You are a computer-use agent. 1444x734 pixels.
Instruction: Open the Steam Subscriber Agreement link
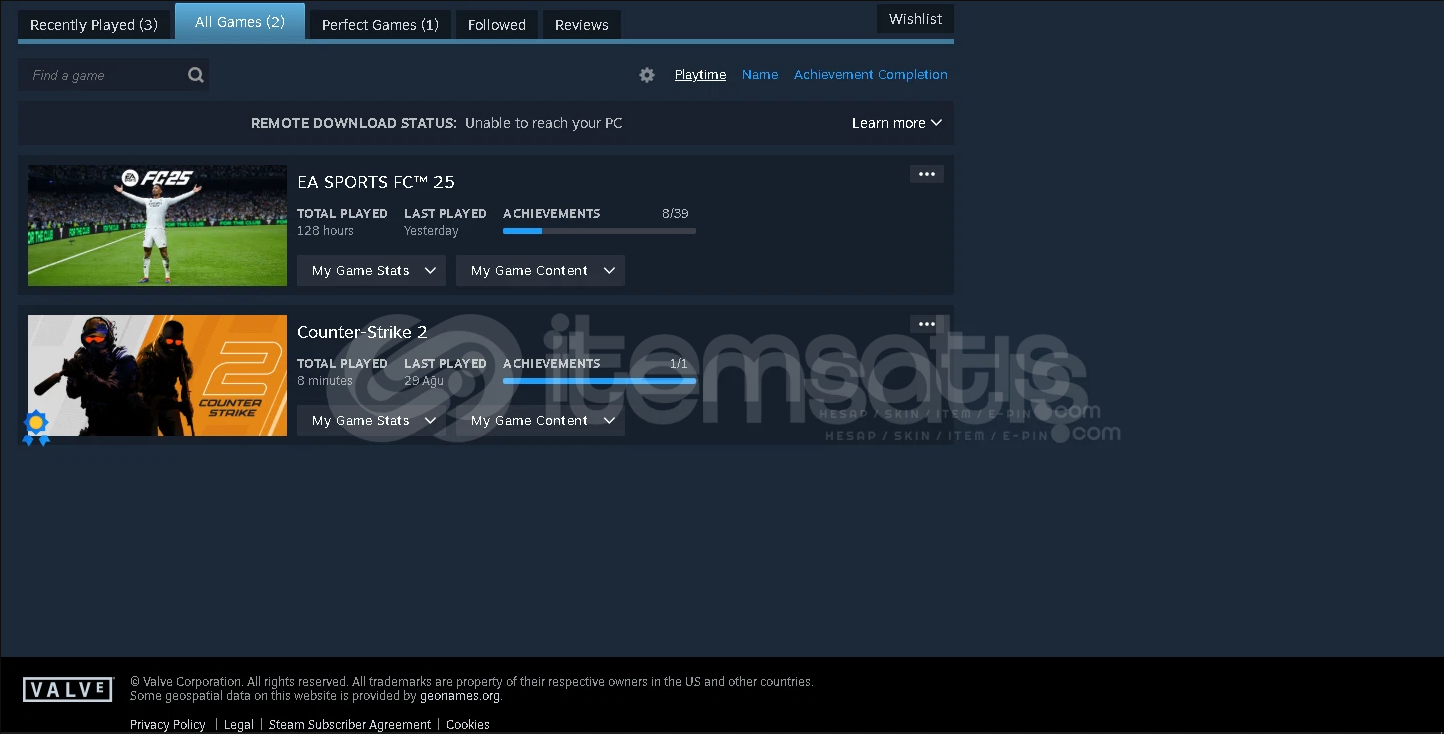350,725
